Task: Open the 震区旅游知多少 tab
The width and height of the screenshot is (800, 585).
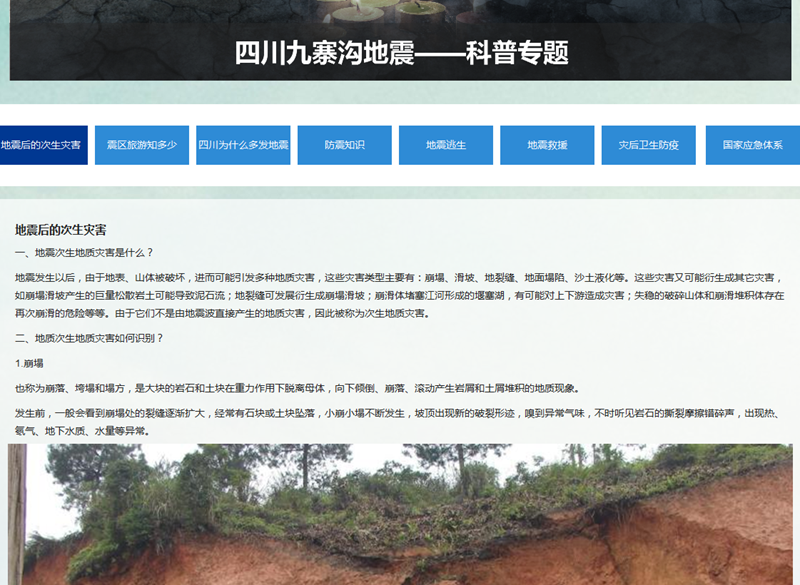Action: (x=142, y=145)
